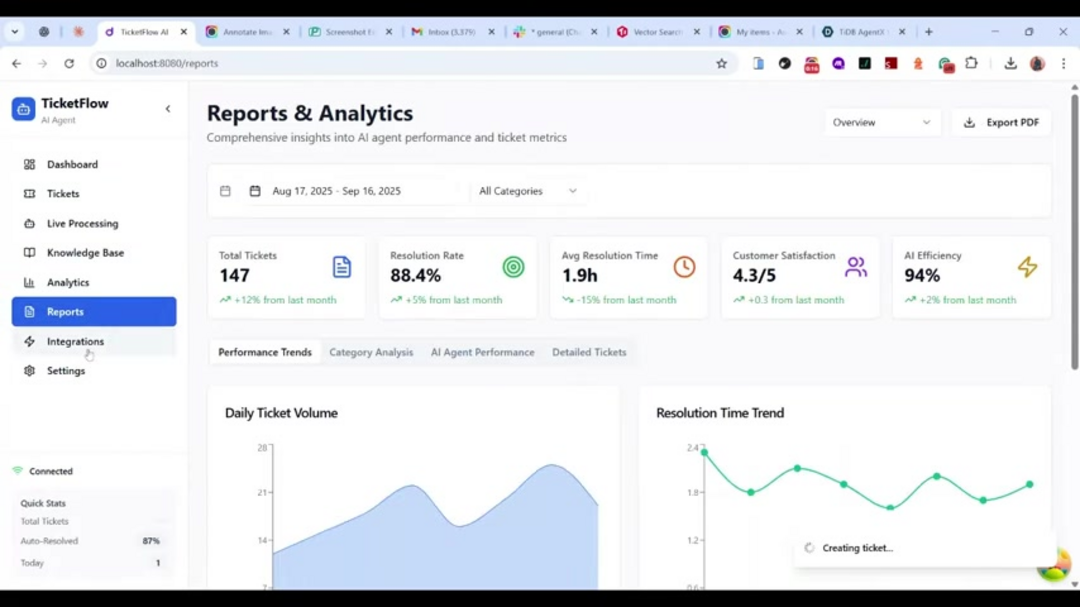Collapse the sidebar with the chevron
The width and height of the screenshot is (1080, 607).
167,108
